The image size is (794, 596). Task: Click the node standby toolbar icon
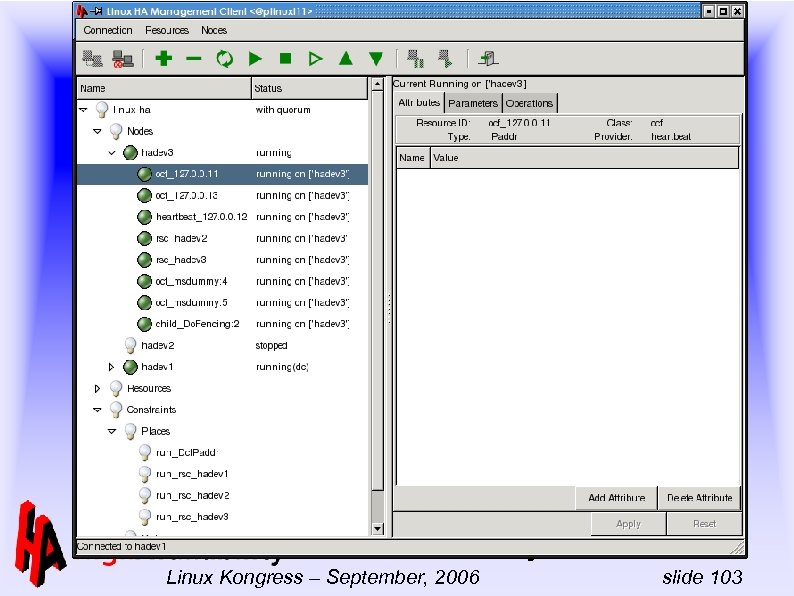(415, 59)
